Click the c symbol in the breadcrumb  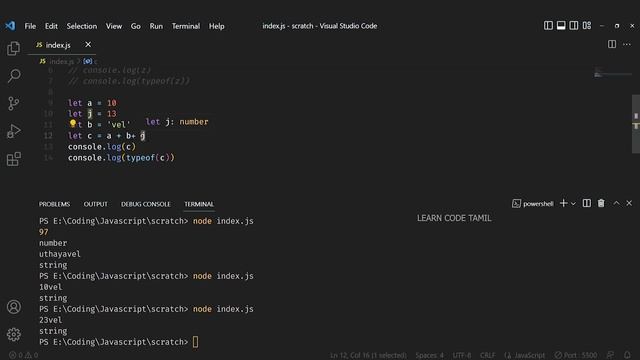(x=91, y=61)
